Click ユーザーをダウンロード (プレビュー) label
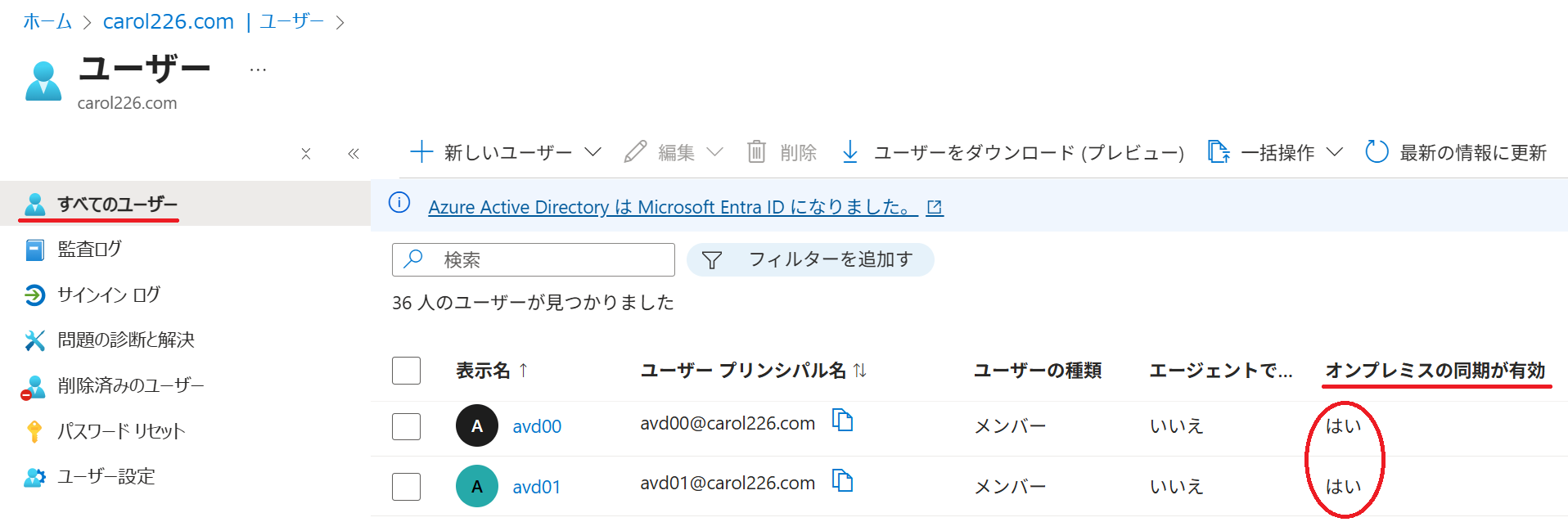The height and width of the screenshot is (522, 1568). point(1029,153)
